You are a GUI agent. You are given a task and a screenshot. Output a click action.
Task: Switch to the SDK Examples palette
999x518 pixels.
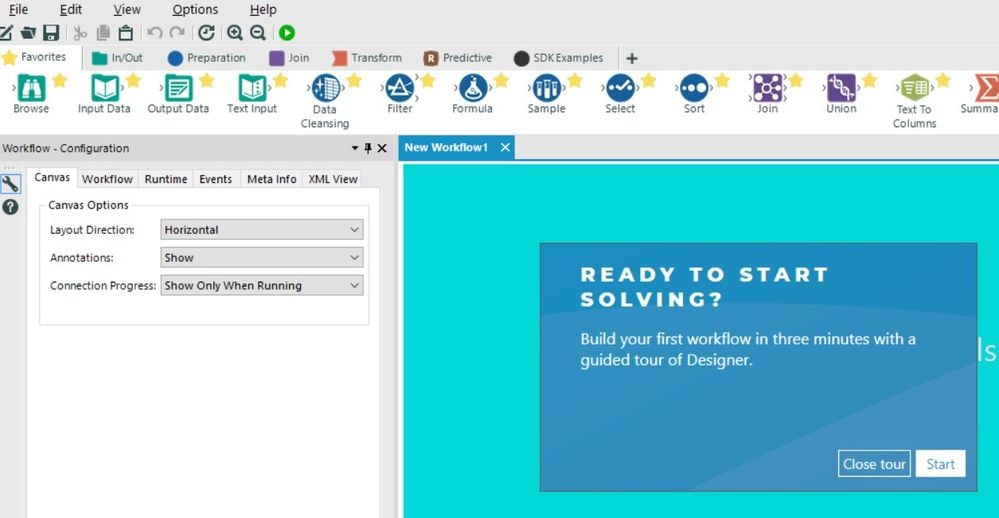pyautogui.click(x=559, y=58)
